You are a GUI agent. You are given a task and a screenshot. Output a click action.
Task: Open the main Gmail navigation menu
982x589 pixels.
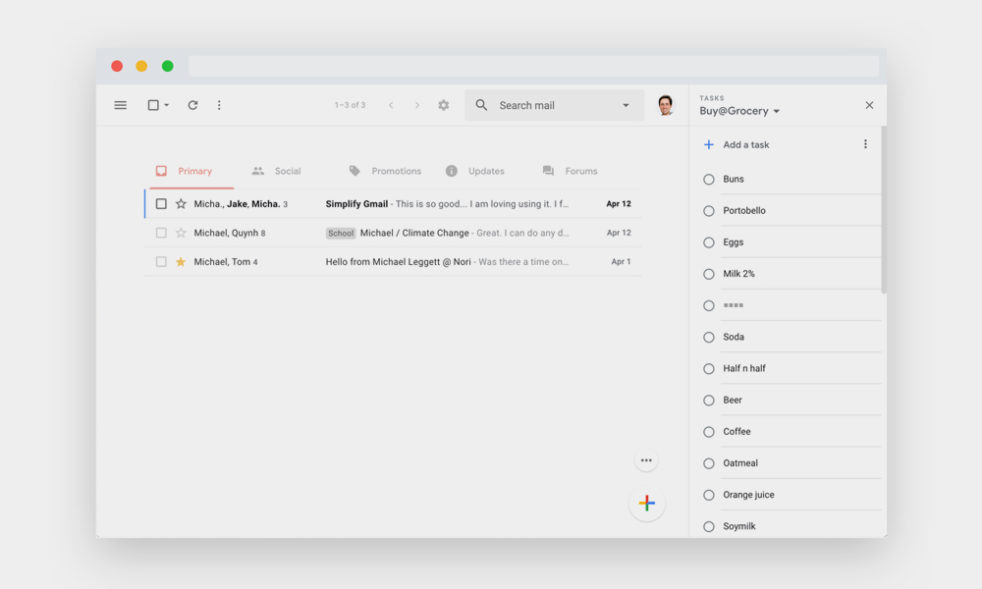[120, 104]
